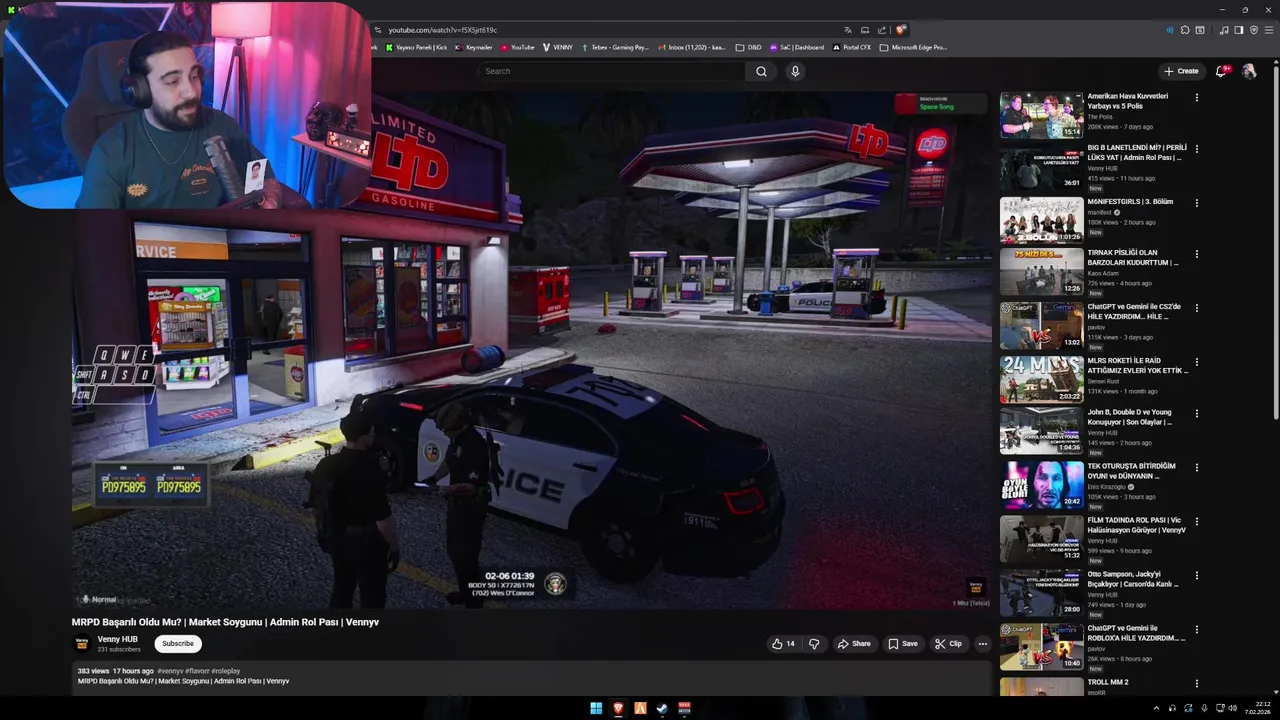1280x720 pixels.
Task: Open the Venny HUB channel name link
Action: click(x=117, y=640)
